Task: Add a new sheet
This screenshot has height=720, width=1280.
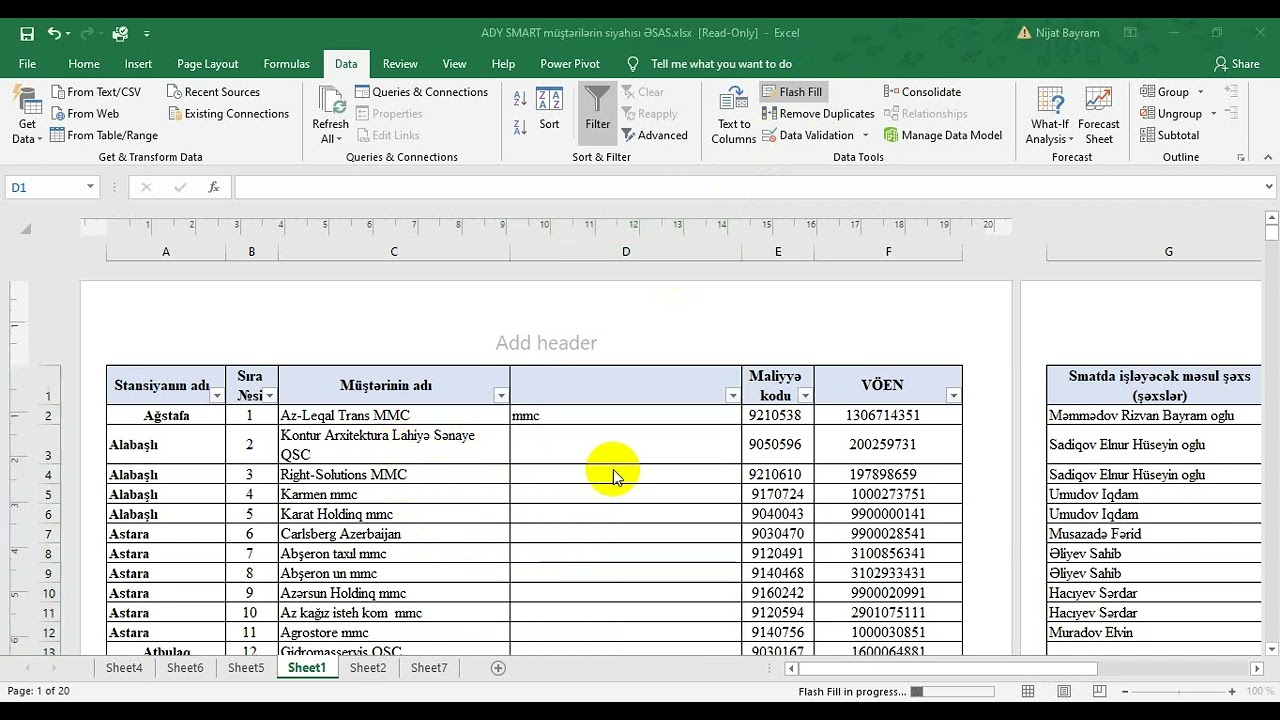Action: [x=498, y=668]
